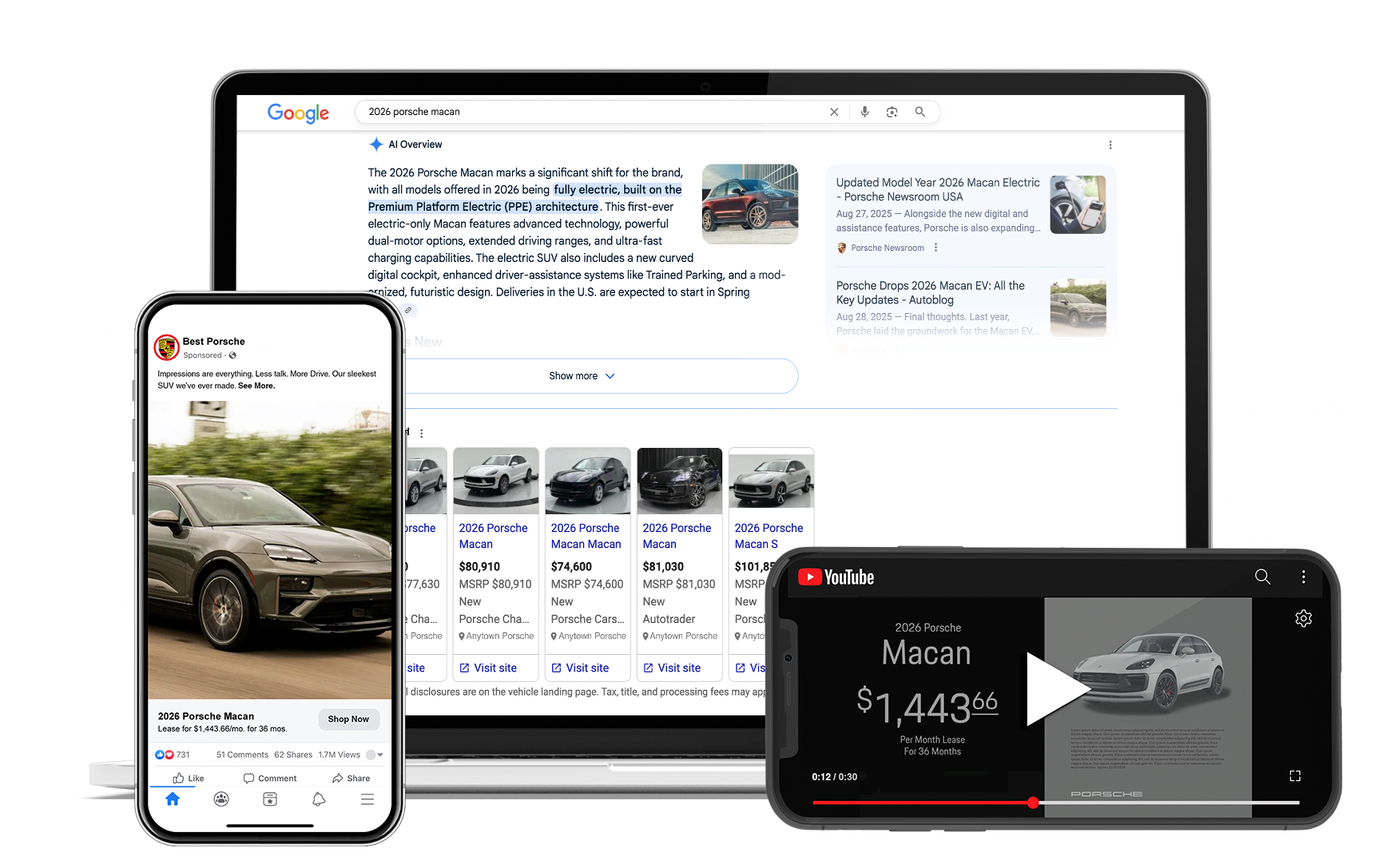Open AI Overview three-dot options menu

(1110, 145)
